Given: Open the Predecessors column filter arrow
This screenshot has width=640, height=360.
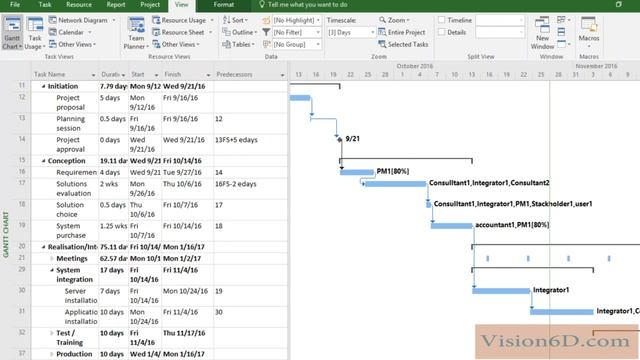Looking at the screenshot, I should tap(282, 75).
